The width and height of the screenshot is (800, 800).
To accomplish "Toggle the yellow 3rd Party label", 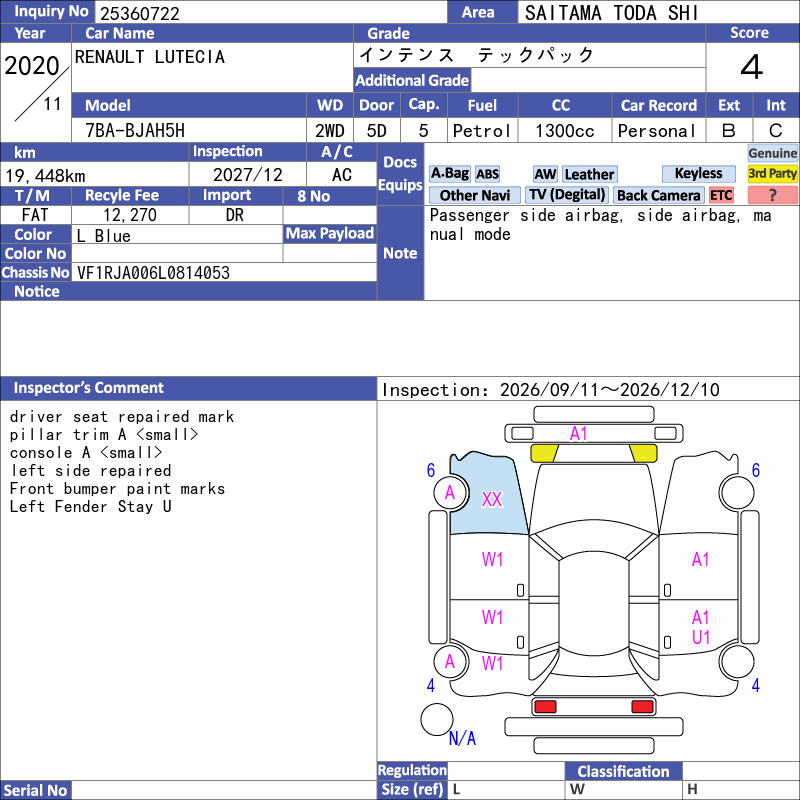I will (772, 173).
